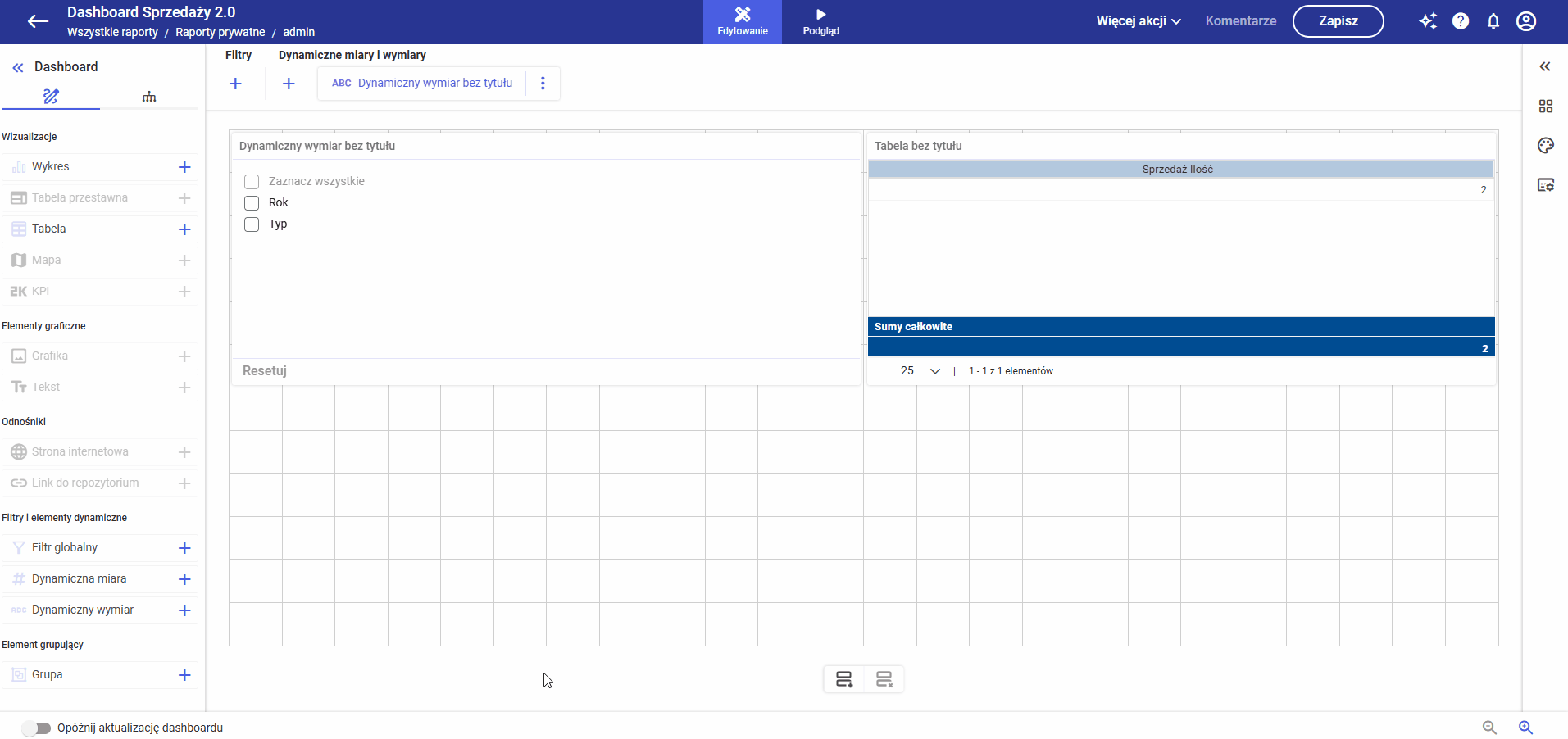Toggle Opóźnij aktualizację dashboardu switch

coord(36,728)
